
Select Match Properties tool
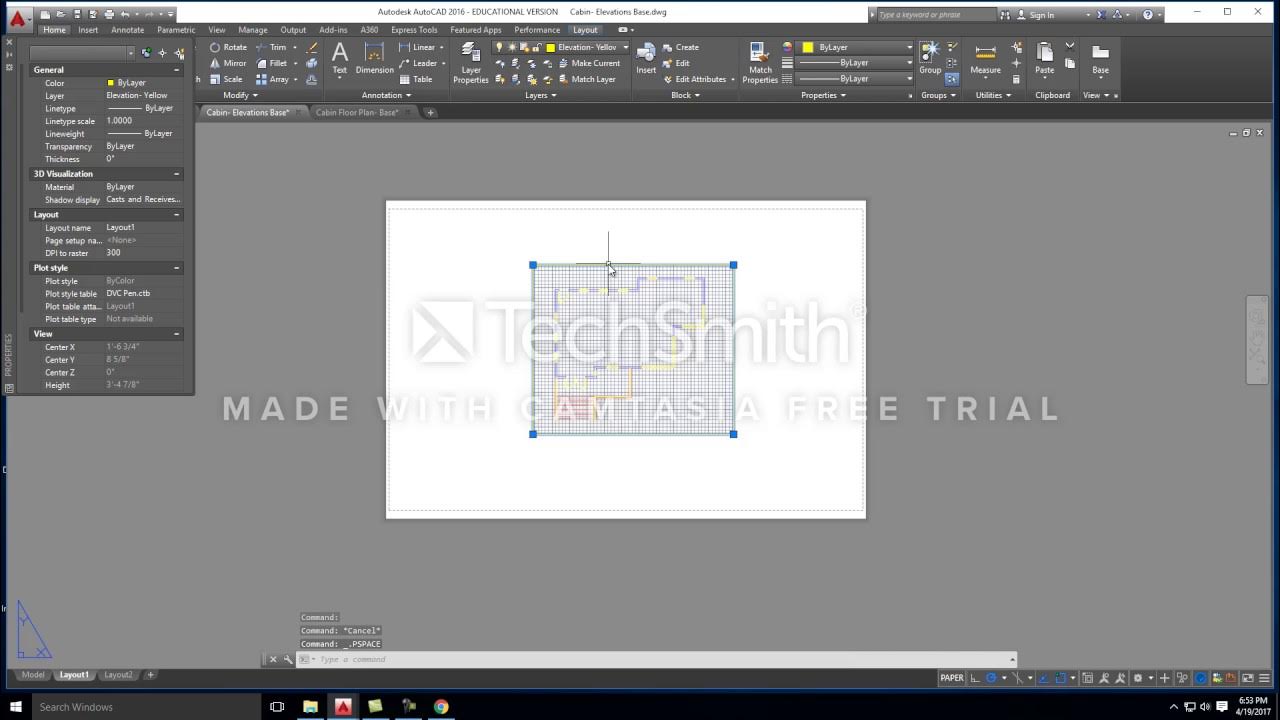click(x=760, y=62)
